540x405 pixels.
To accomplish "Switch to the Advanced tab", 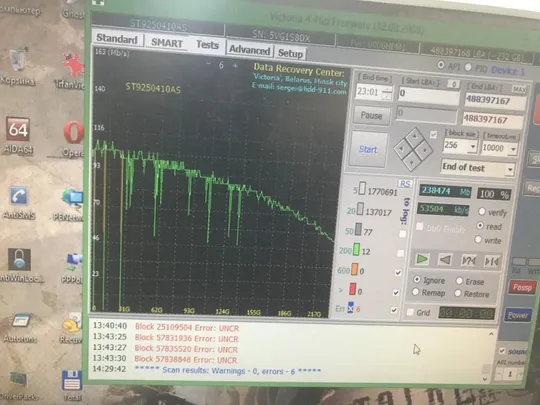I will click(x=249, y=50).
